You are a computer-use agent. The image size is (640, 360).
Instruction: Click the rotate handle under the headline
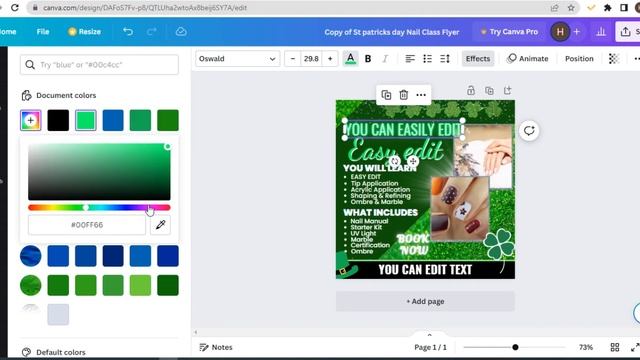[394, 161]
